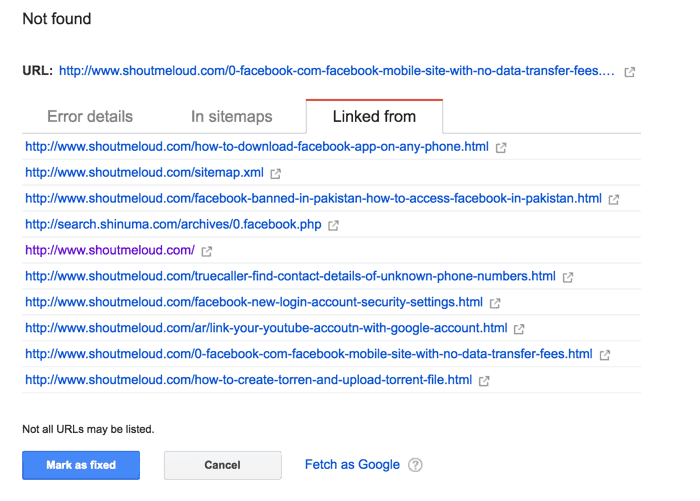Click the not-found URL at the top

(337, 72)
